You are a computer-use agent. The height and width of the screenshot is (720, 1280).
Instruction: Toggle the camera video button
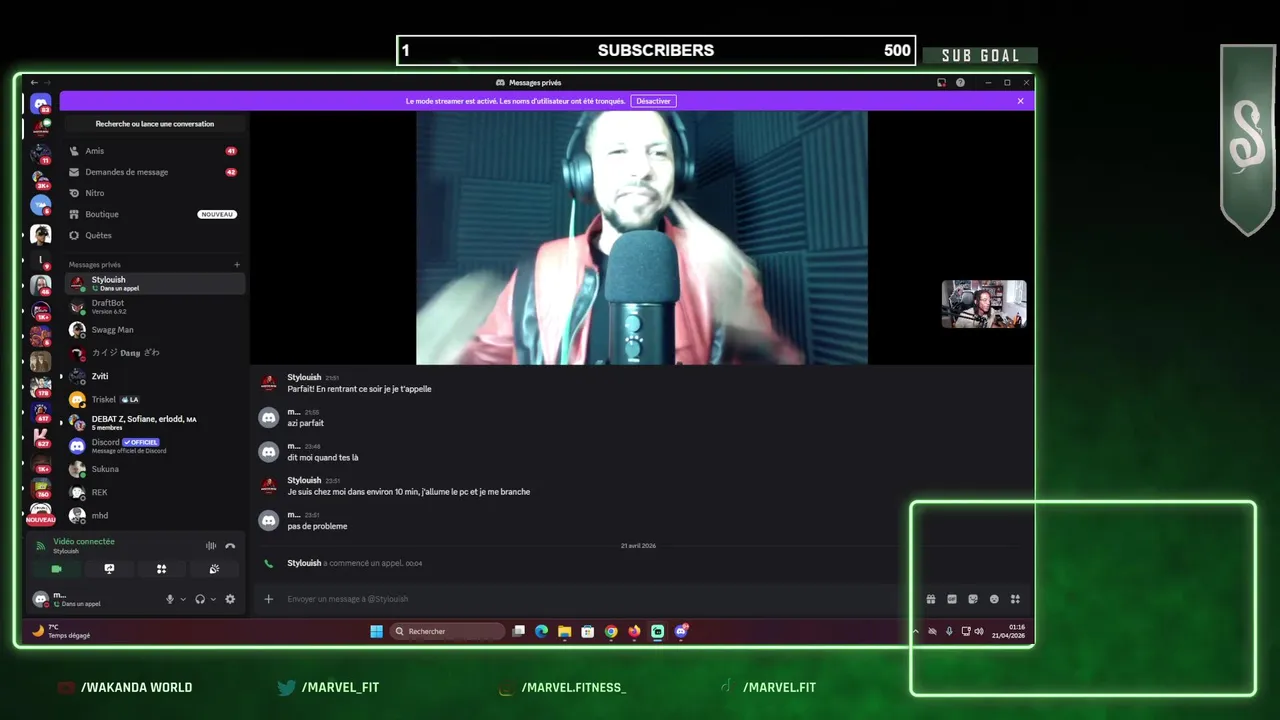tap(56, 569)
